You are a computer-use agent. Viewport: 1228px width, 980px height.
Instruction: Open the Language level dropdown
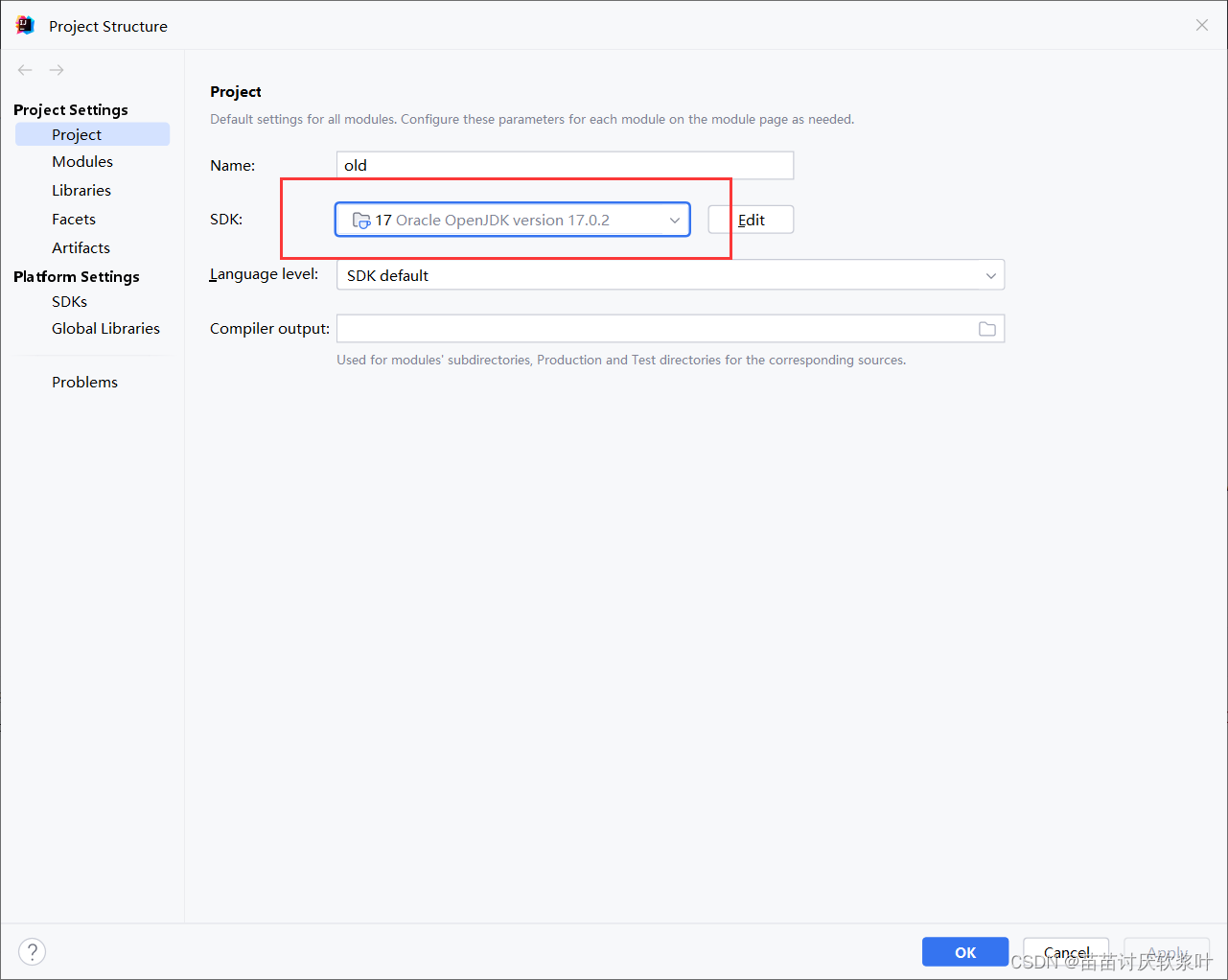(990, 274)
